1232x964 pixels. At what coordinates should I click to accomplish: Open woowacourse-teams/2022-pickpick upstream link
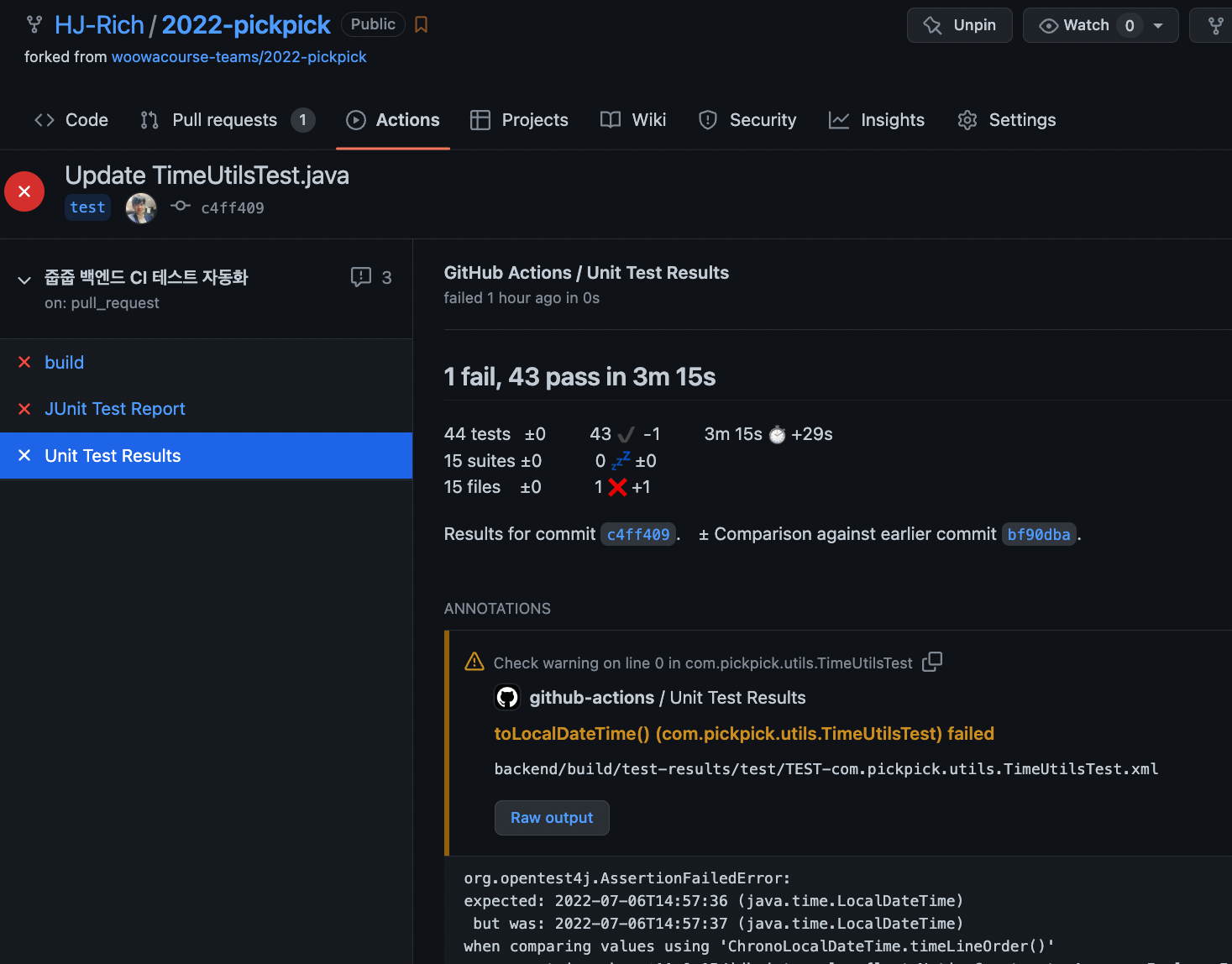click(239, 56)
